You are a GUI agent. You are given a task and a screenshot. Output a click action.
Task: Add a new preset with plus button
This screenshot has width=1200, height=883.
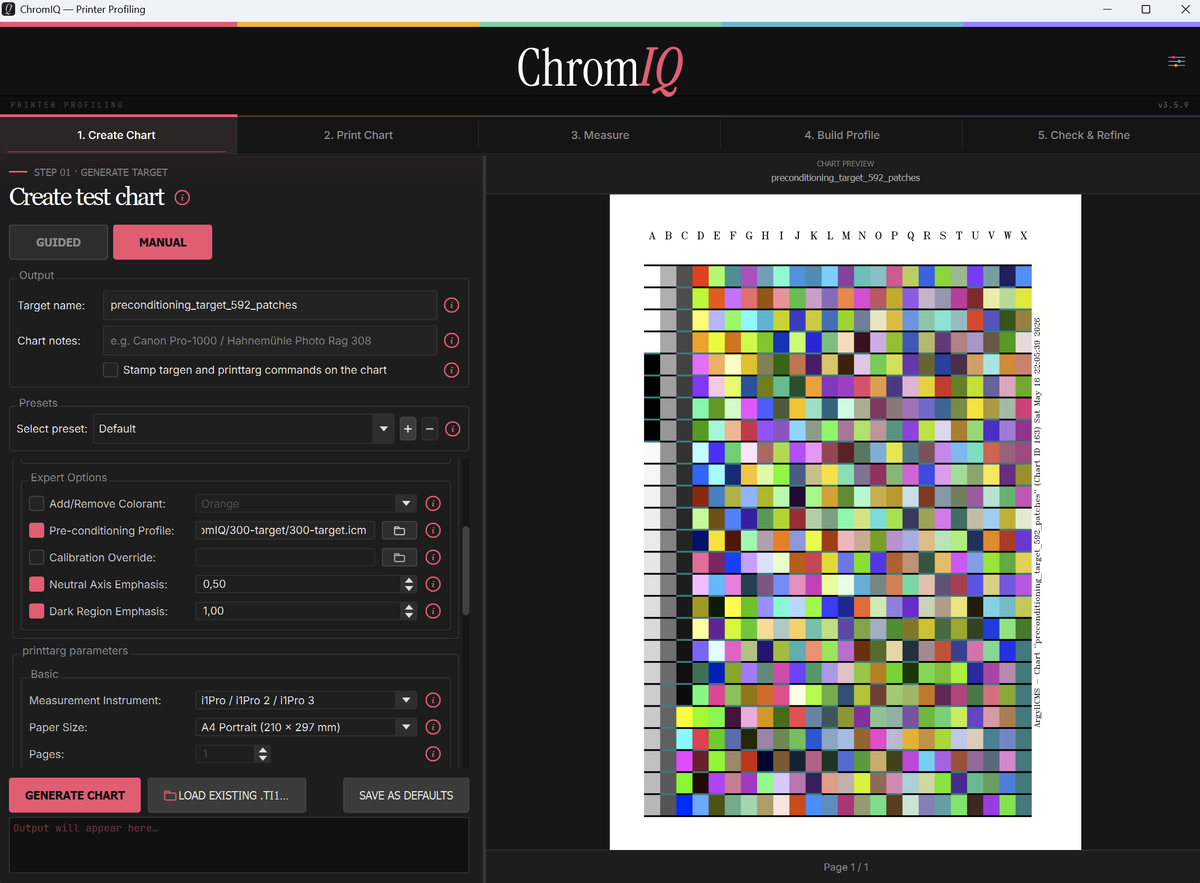(408, 429)
